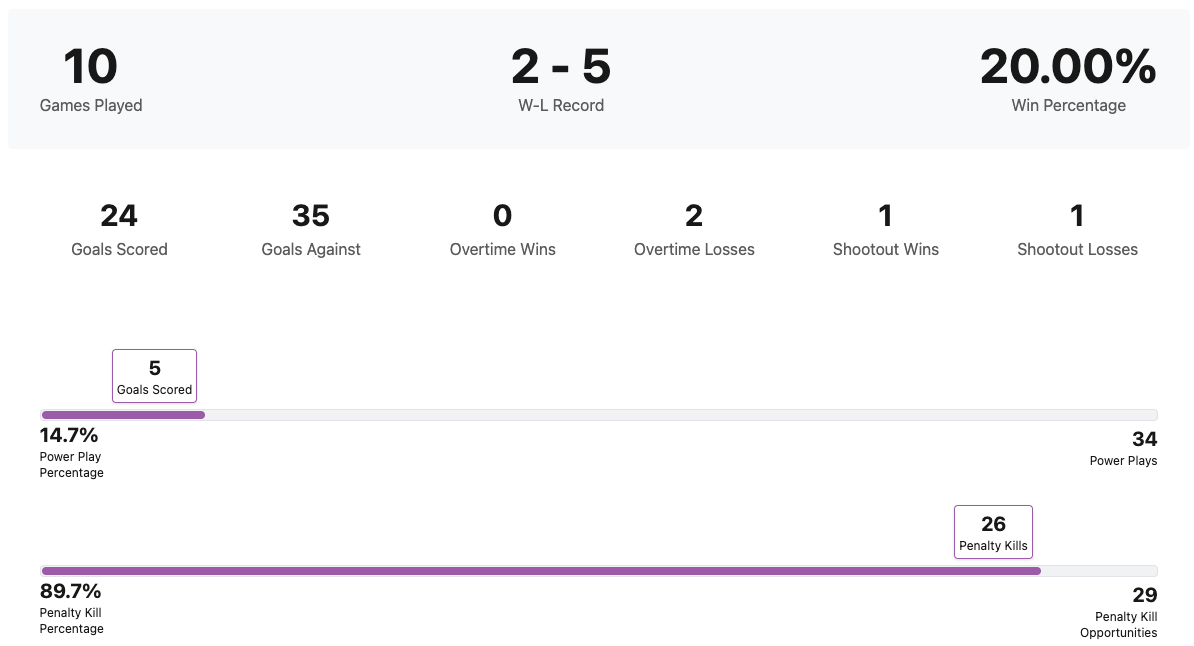The height and width of the screenshot is (646, 1194).
Task: Select the Shootout Losses stat
Action: [1077, 216]
